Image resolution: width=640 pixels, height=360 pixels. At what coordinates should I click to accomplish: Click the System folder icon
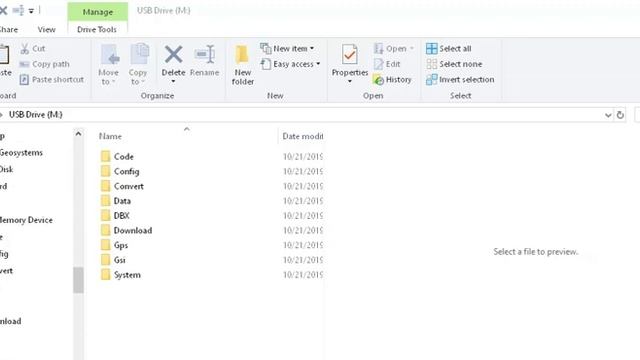106,275
